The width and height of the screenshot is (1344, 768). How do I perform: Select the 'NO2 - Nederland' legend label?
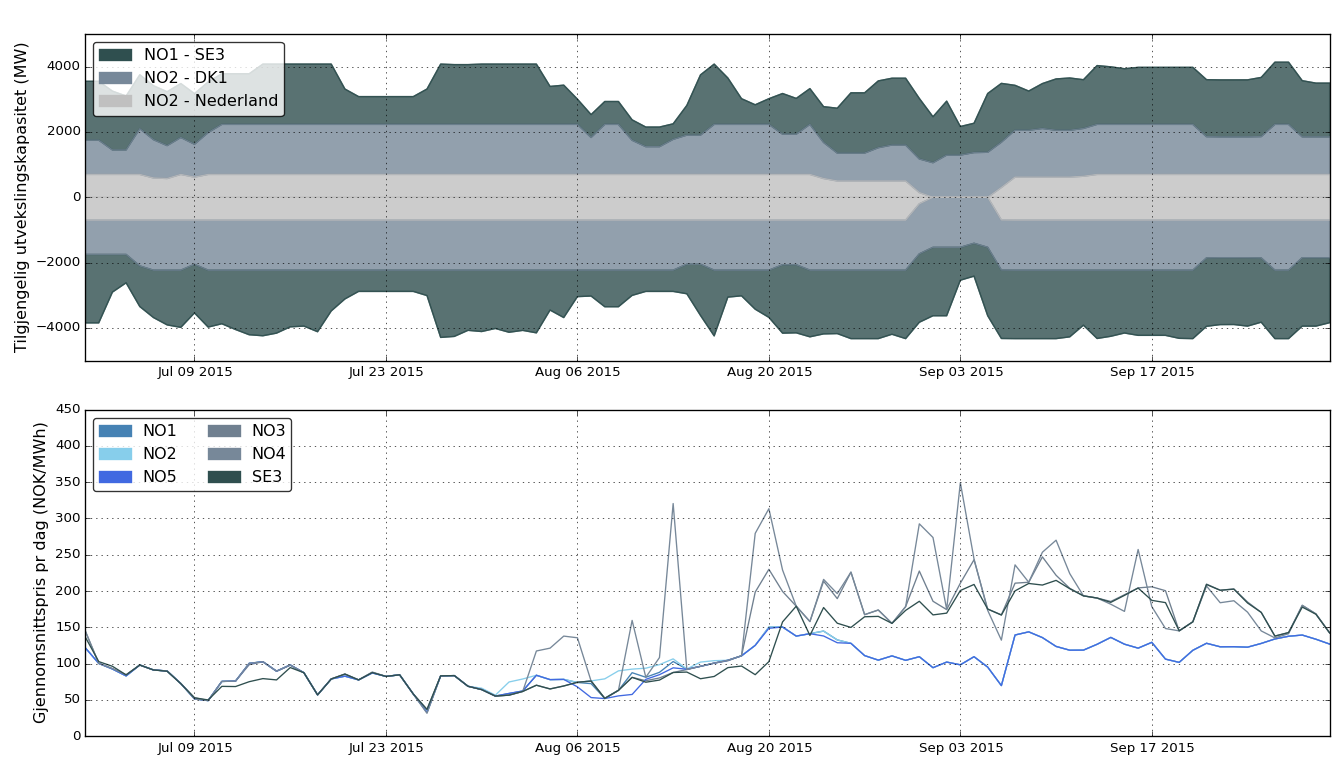210,101
